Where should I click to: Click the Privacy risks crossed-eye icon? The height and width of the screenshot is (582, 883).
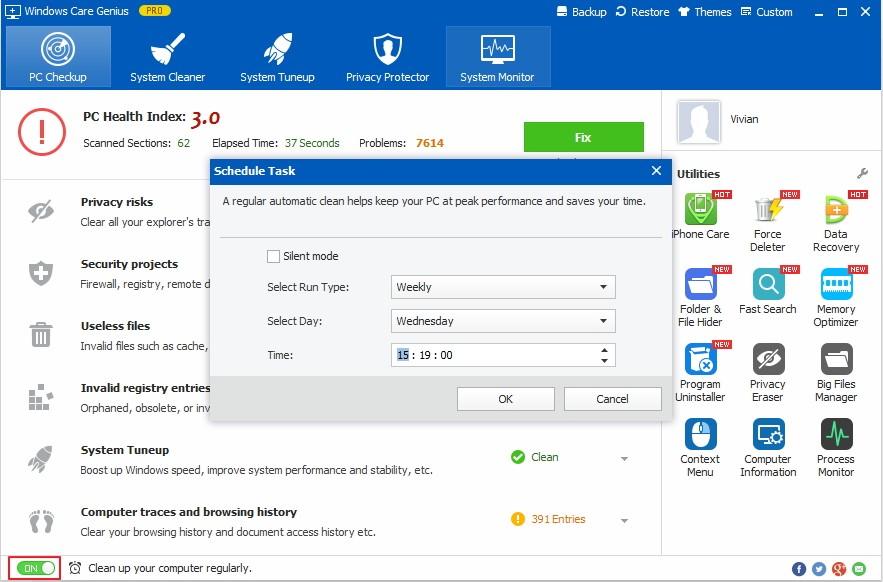(x=41, y=211)
